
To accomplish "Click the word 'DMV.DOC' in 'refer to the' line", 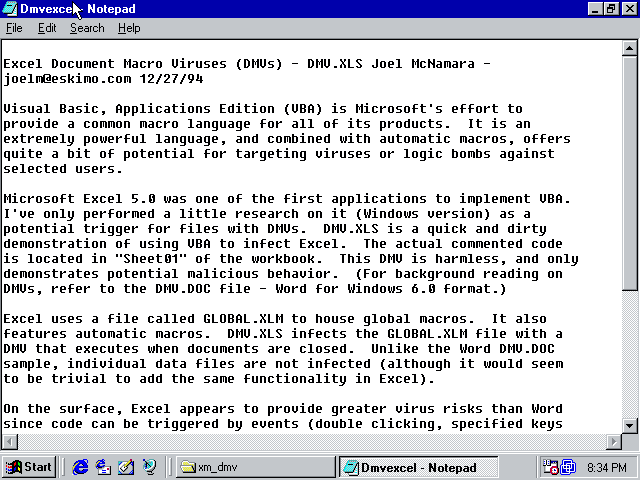I will coord(183,289).
